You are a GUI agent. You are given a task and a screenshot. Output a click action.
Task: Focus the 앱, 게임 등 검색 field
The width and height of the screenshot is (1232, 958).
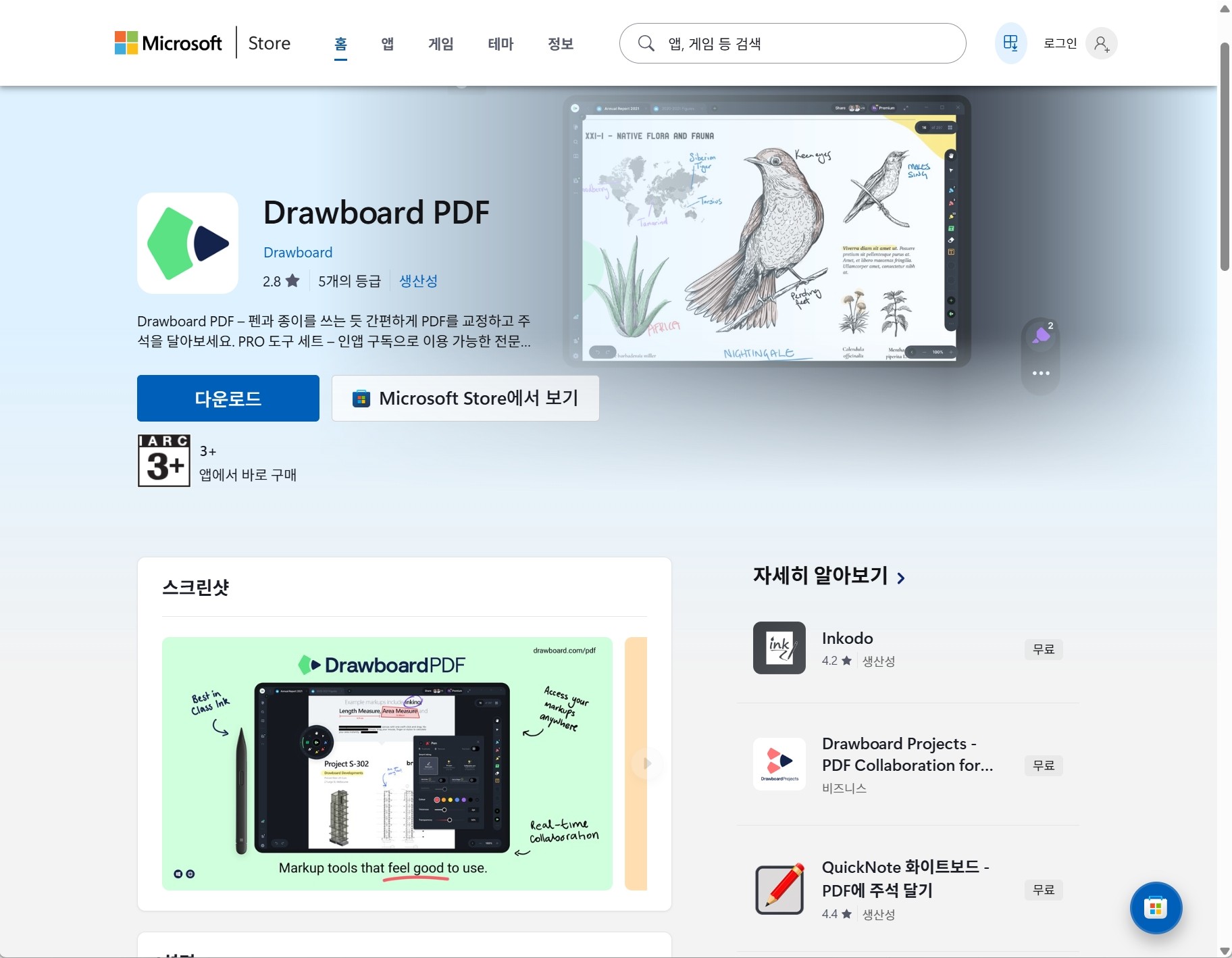(x=792, y=43)
